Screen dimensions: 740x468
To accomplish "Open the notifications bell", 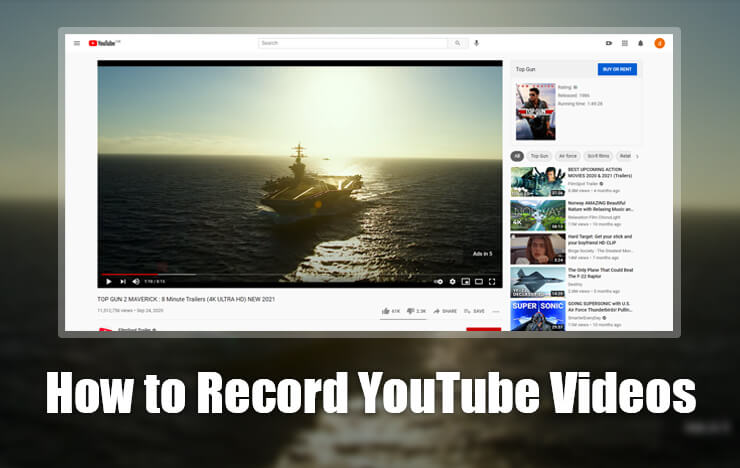I will (640, 43).
